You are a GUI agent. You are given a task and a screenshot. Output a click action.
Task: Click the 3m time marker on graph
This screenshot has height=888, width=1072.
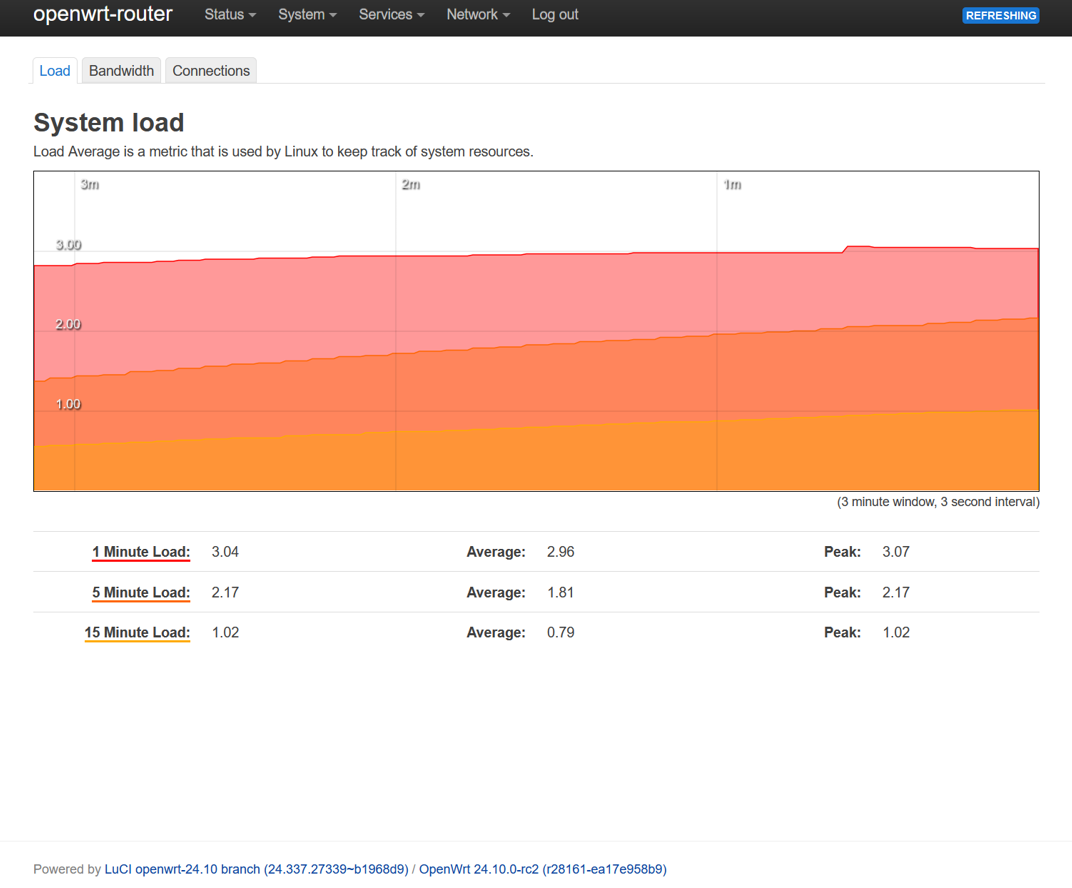[90, 185]
